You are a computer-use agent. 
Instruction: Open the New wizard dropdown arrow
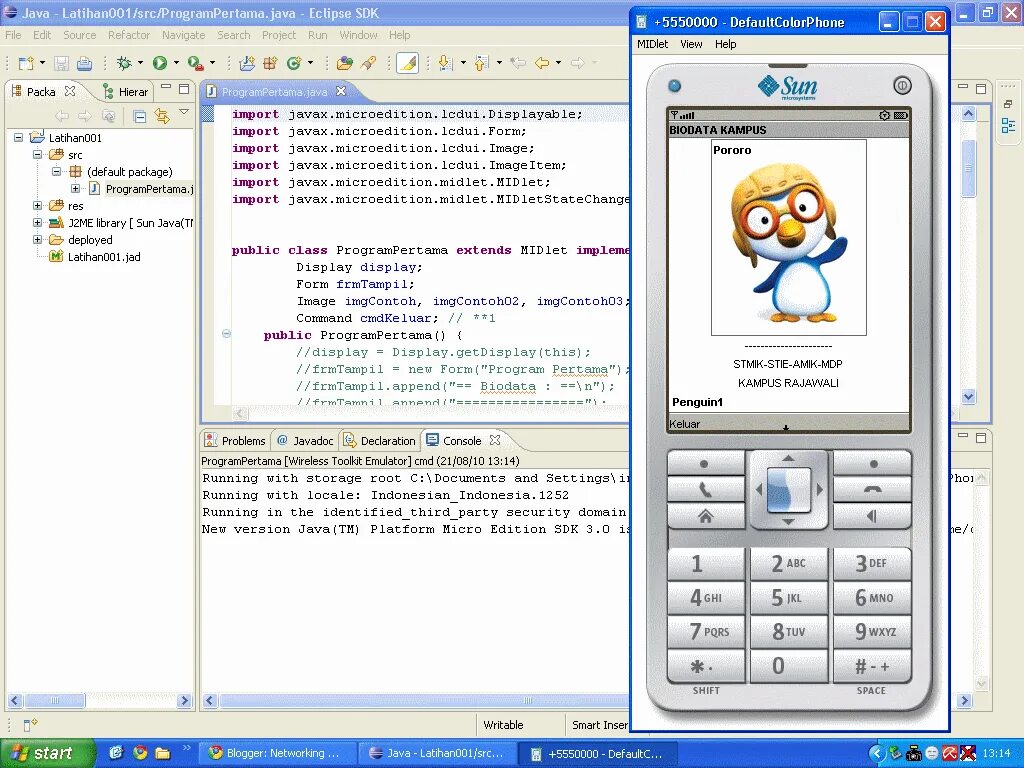tap(42, 63)
